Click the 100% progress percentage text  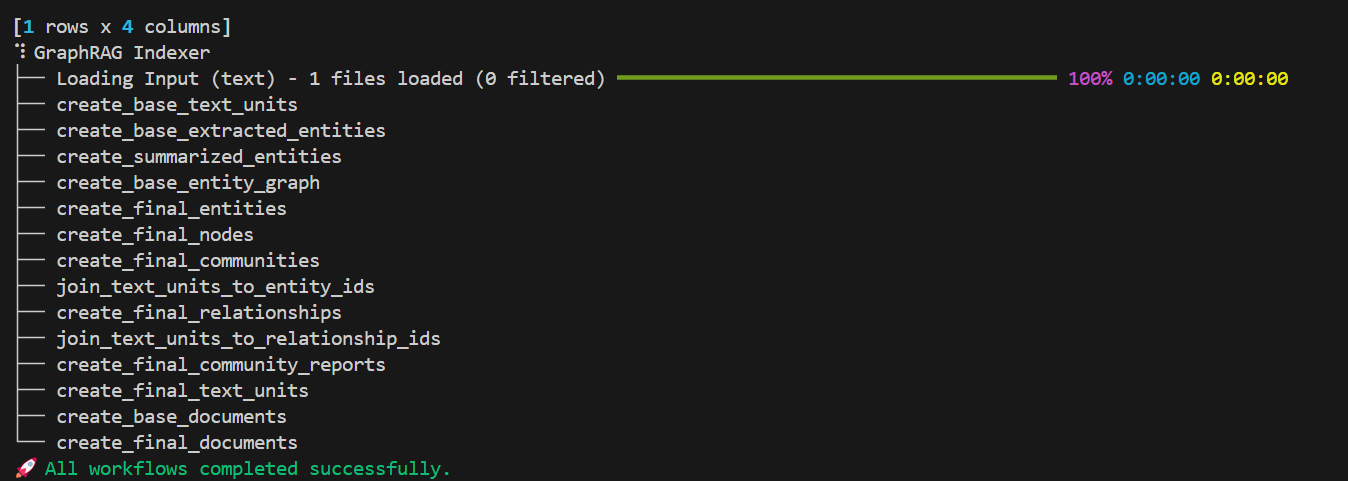(x=1090, y=78)
